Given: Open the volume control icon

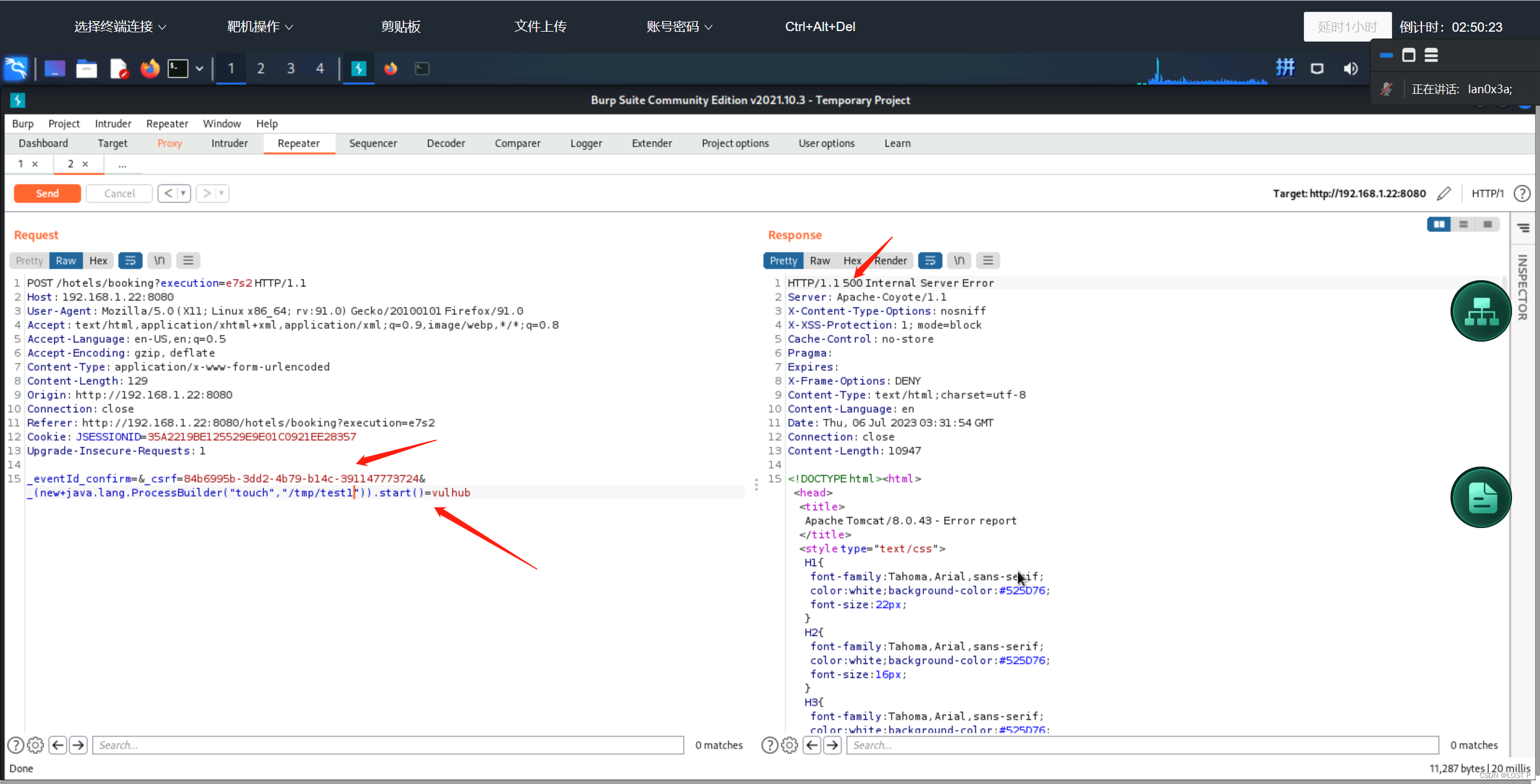Looking at the screenshot, I should [1350, 68].
